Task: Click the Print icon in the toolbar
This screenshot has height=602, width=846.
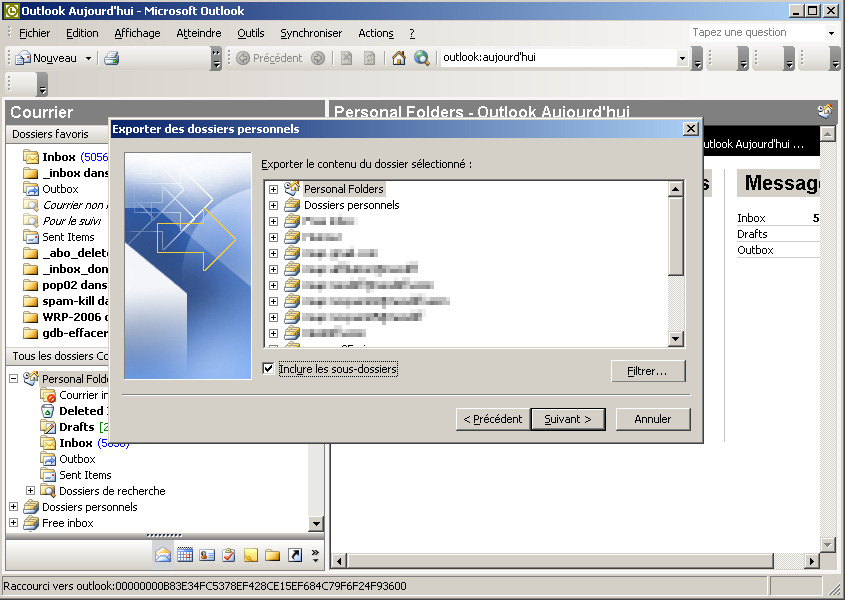Action: click(112, 58)
